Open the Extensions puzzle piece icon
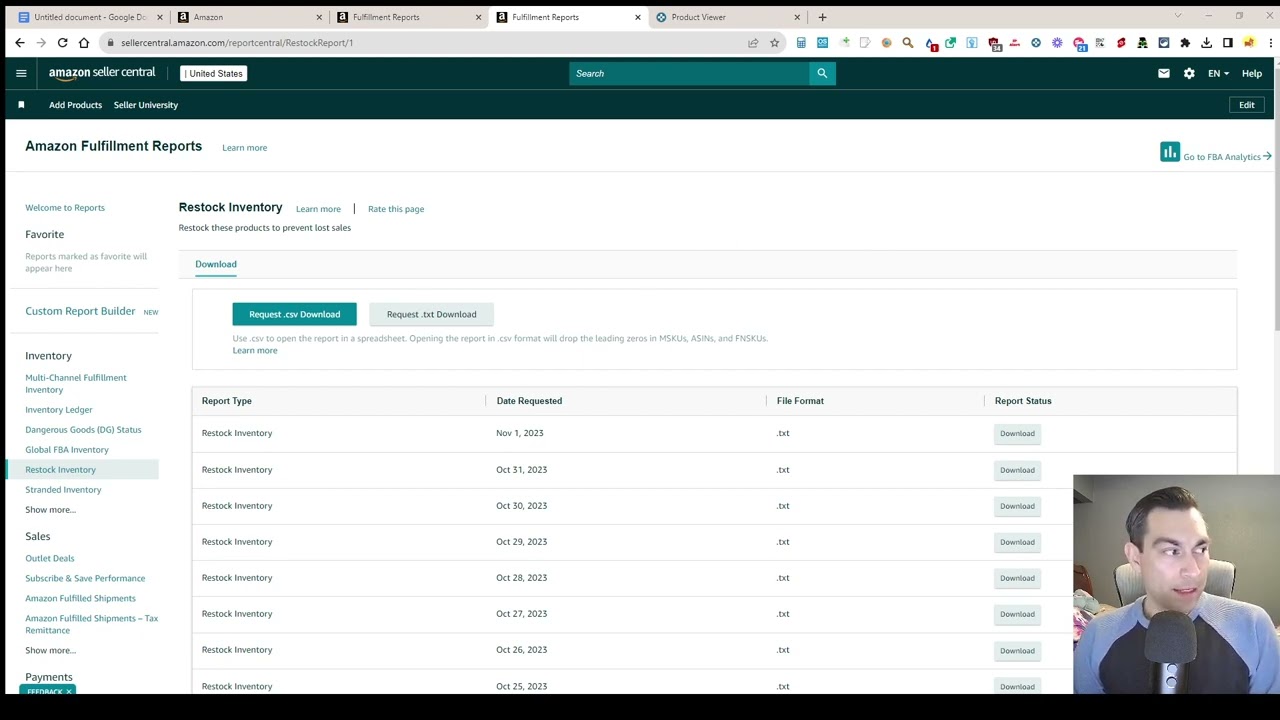1280x720 pixels. (1185, 43)
